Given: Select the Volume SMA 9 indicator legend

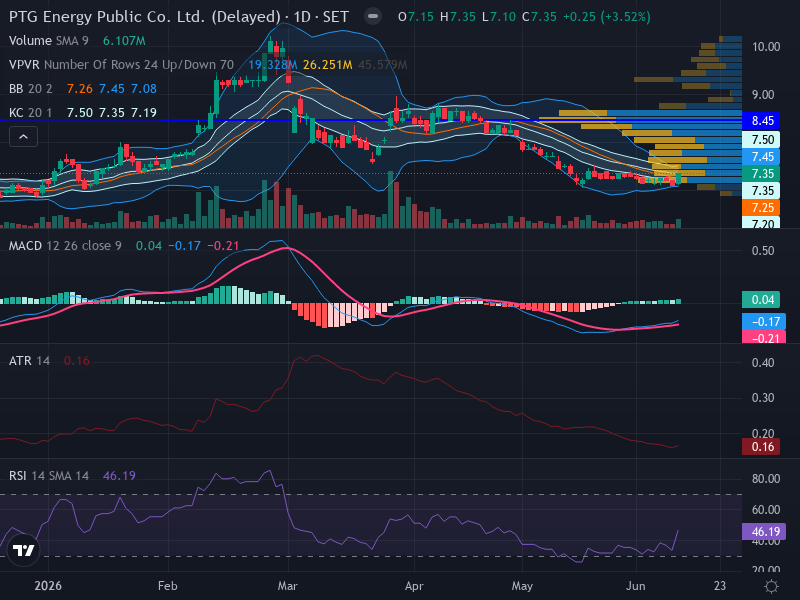Looking at the screenshot, I should (48, 41).
